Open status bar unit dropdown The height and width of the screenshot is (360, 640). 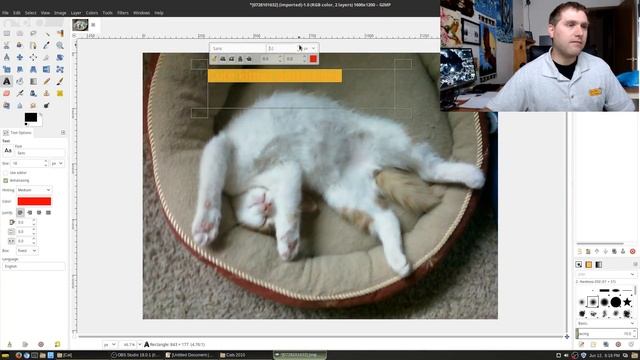(109, 344)
